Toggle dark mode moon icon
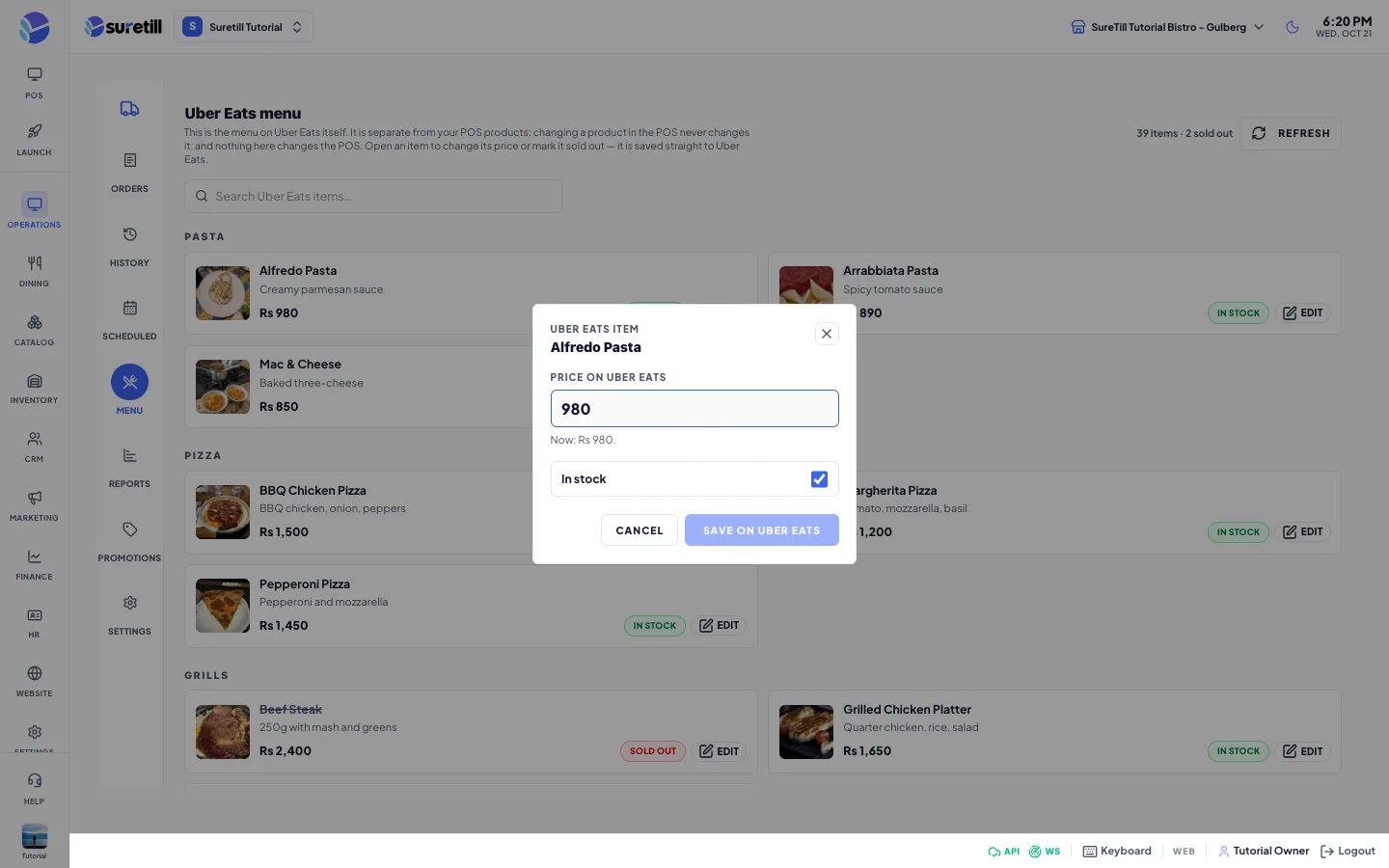 (x=1293, y=27)
